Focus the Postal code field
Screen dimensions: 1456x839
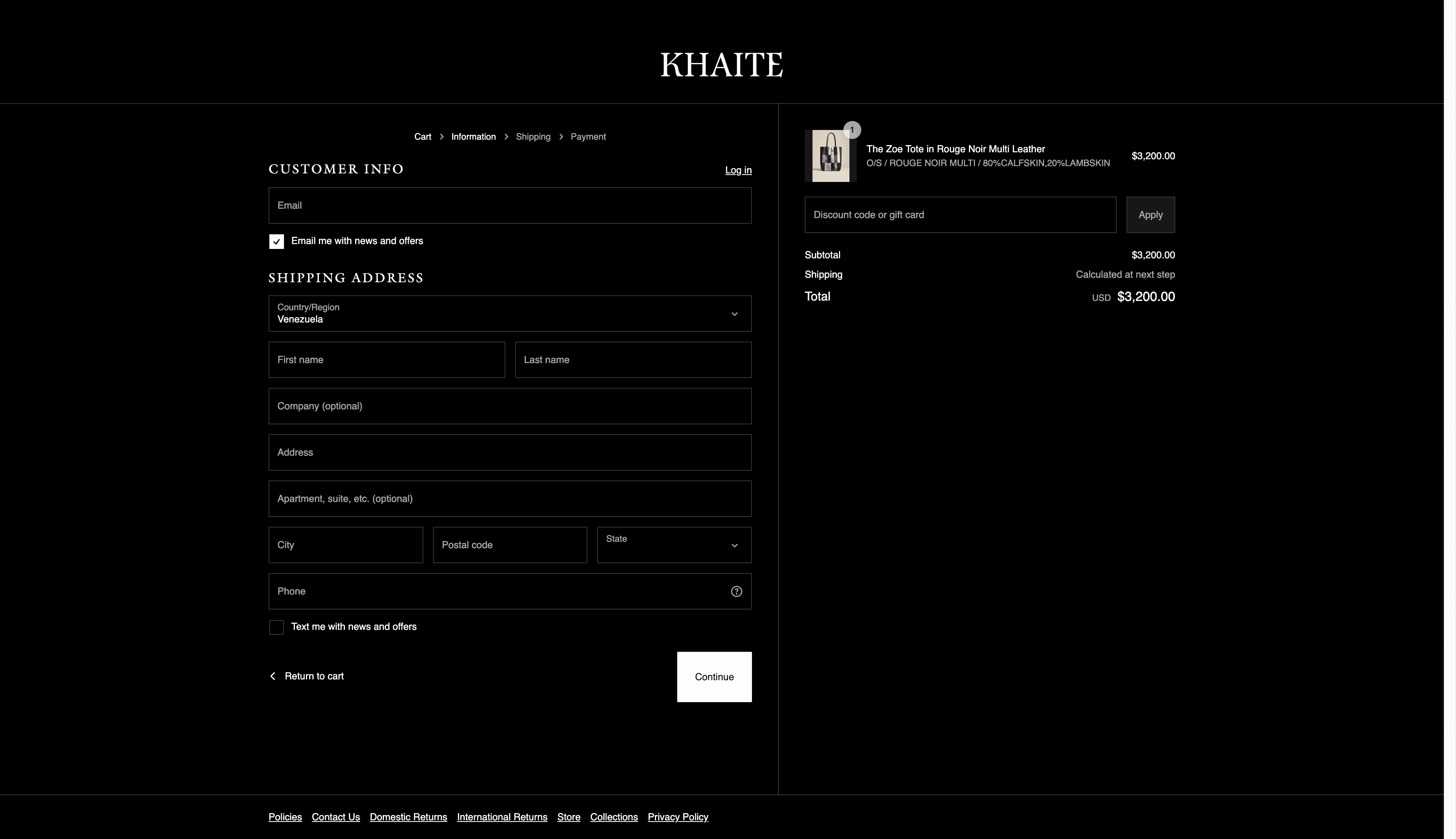(510, 545)
